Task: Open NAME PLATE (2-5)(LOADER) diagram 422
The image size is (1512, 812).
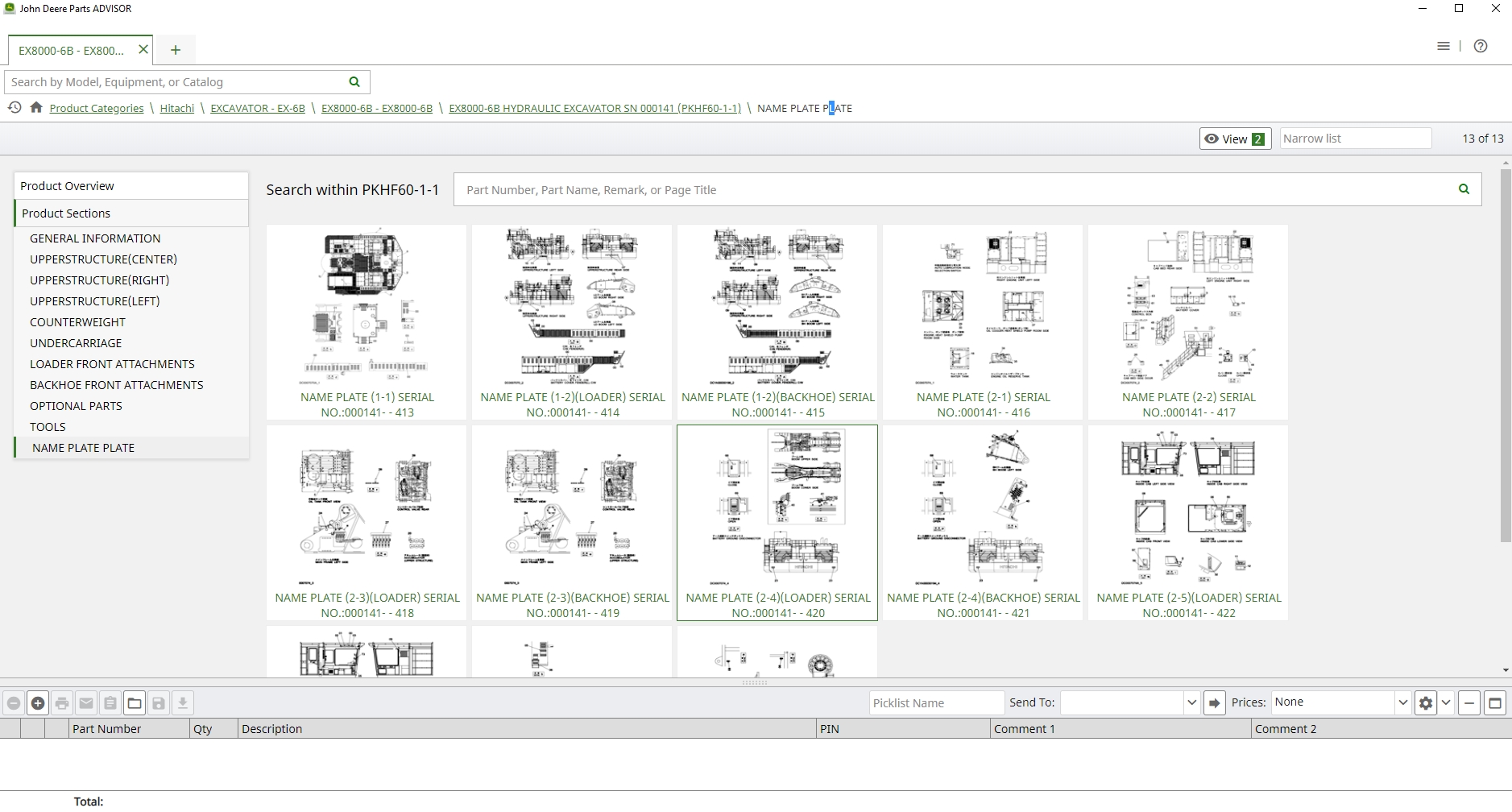Action: click(x=1188, y=523)
